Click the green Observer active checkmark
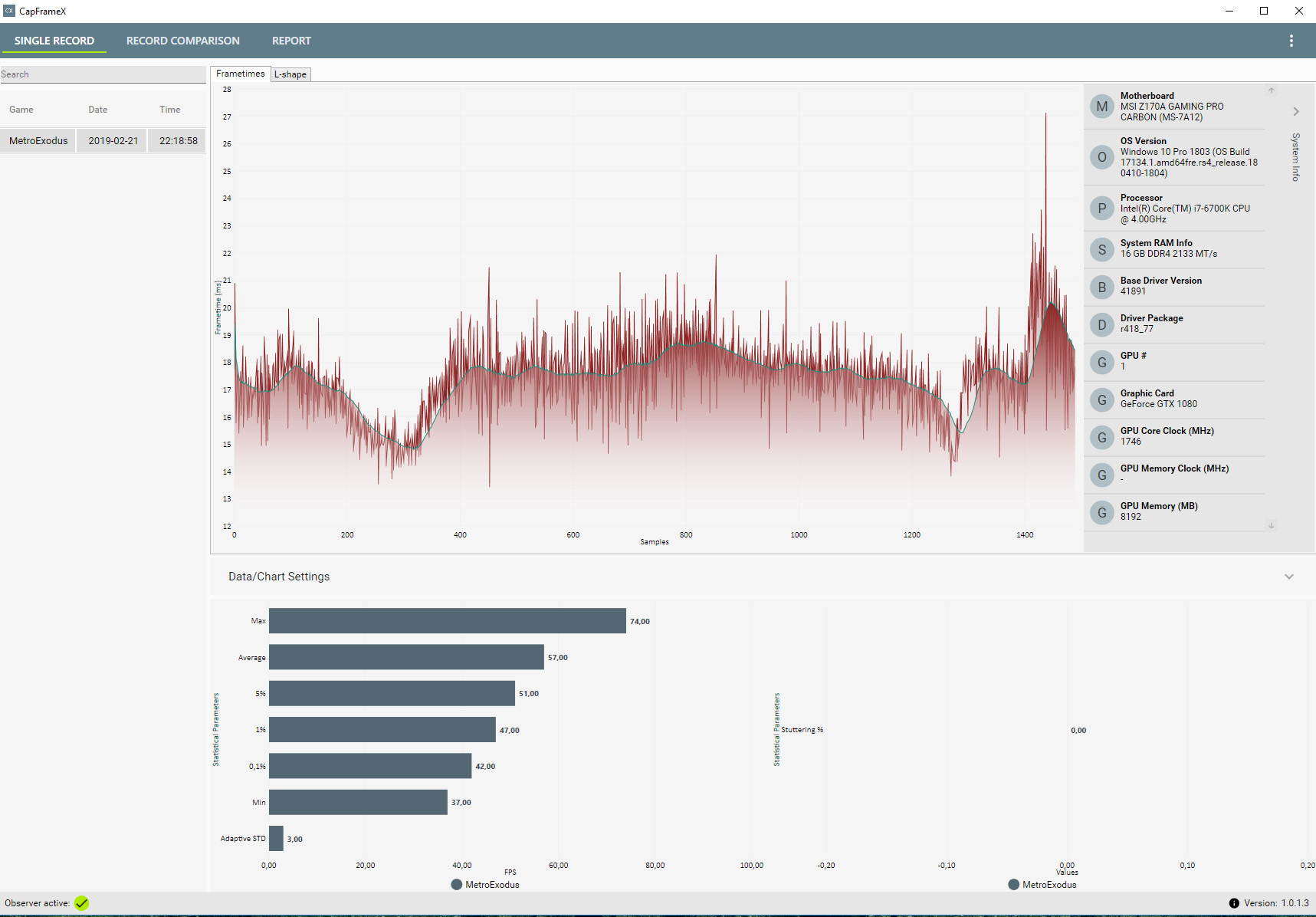This screenshot has width=1316, height=917. (x=82, y=903)
